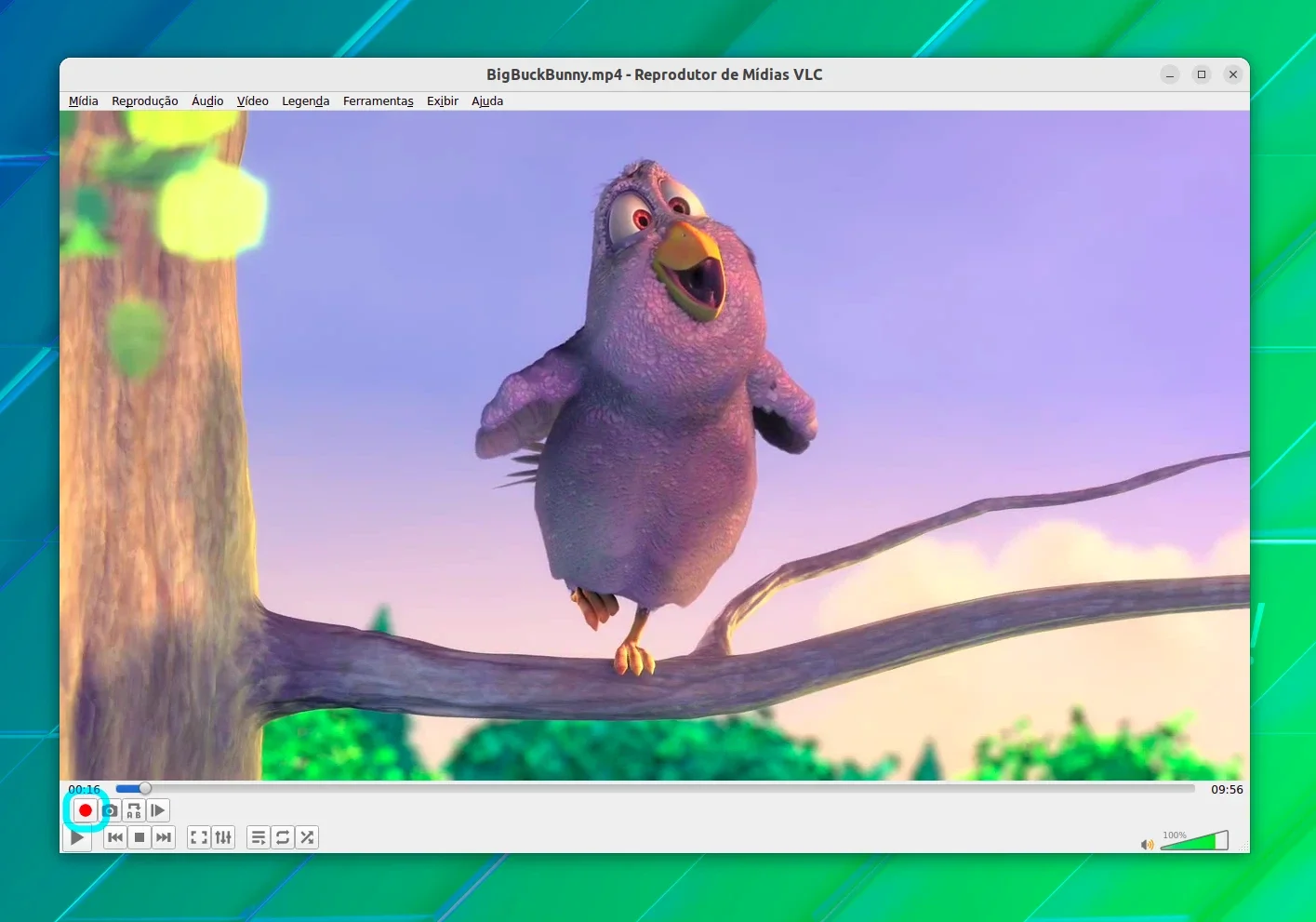Open extended settings and effects

pyautogui.click(x=223, y=837)
